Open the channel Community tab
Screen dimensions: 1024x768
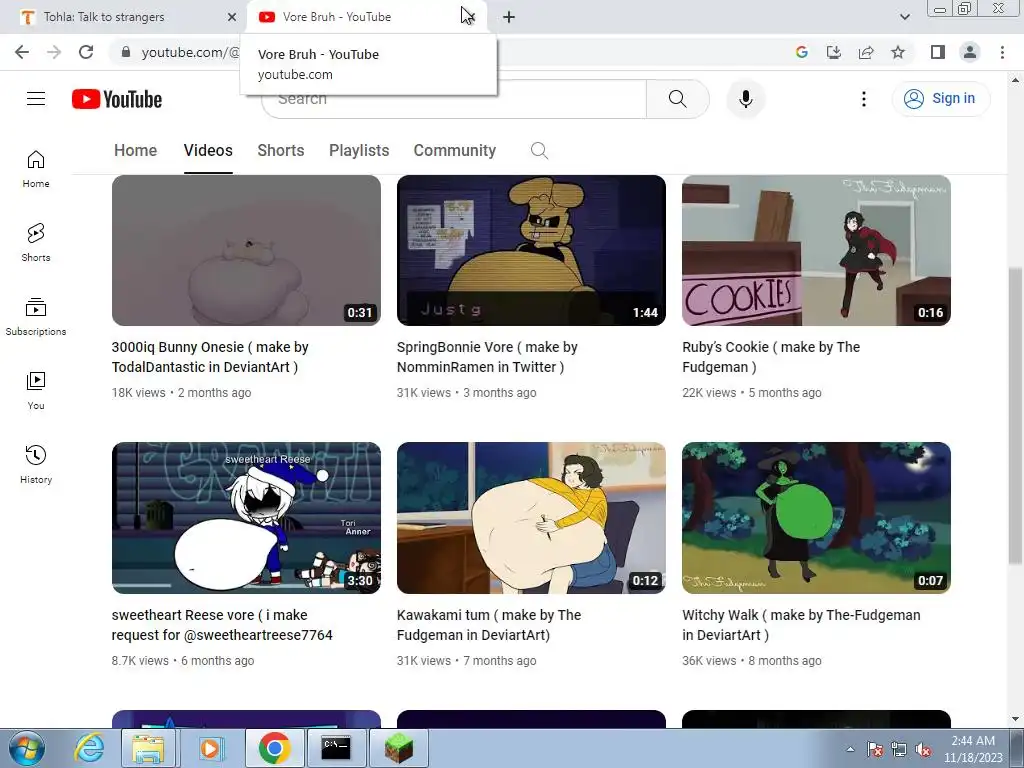tap(455, 151)
